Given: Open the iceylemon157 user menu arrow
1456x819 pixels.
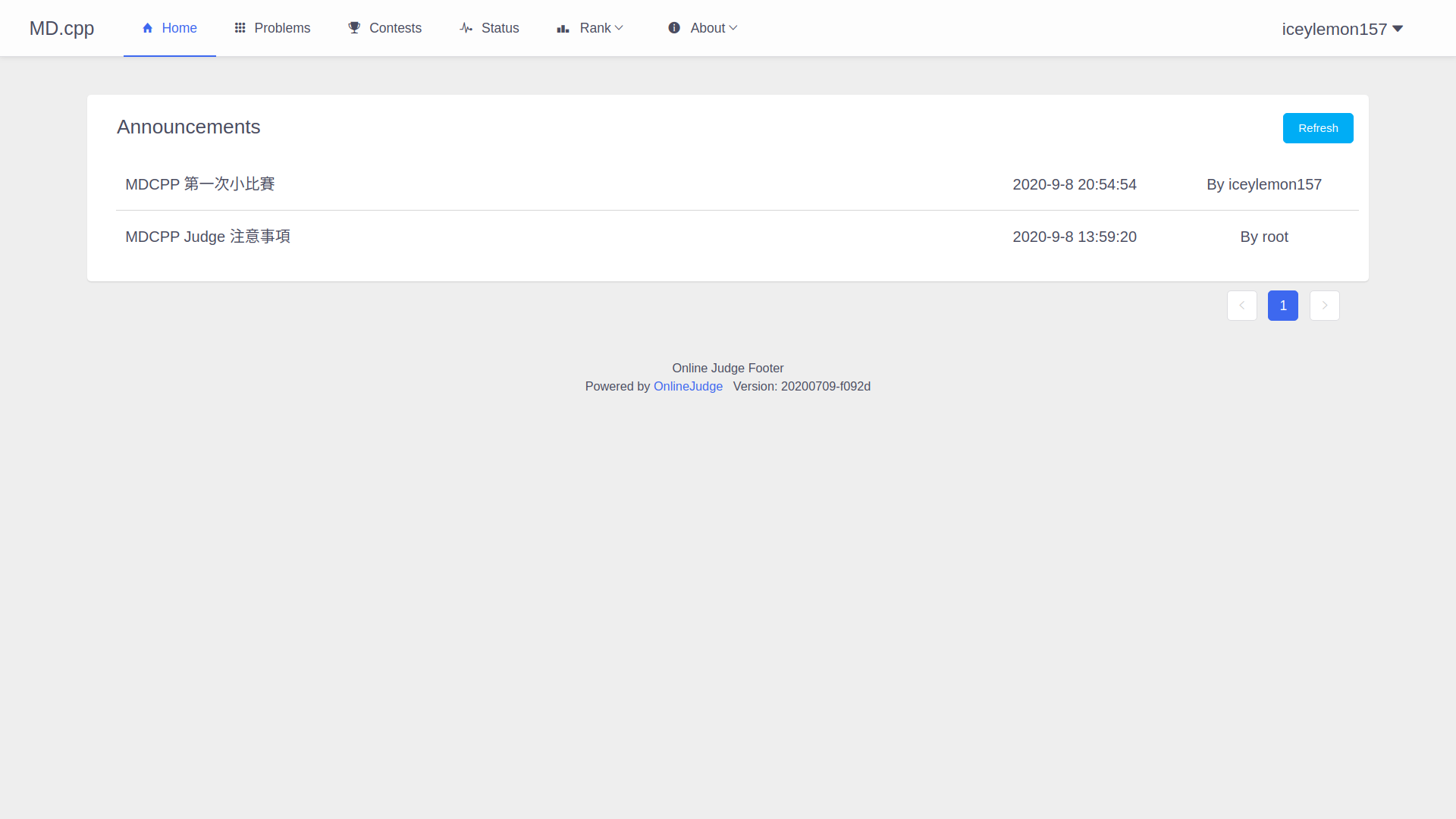Looking at the screenshot, I should click(x=1398, y=29).
